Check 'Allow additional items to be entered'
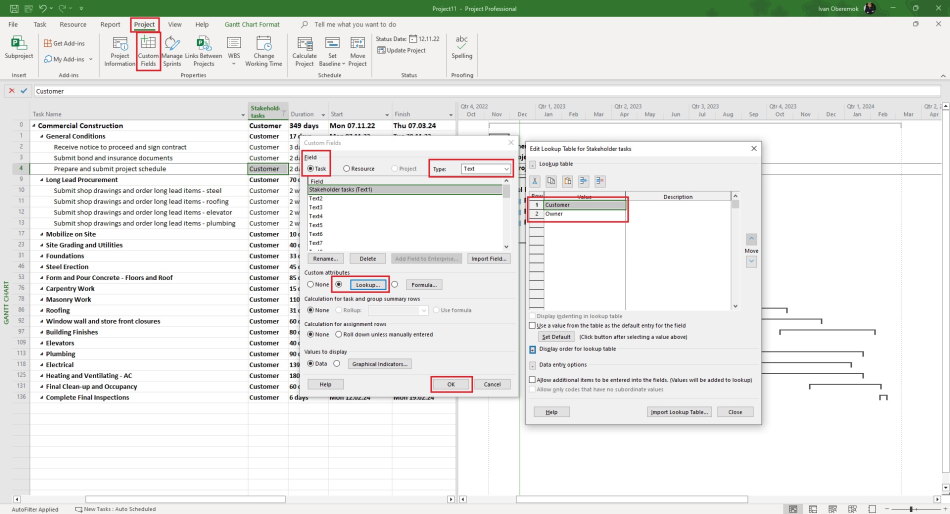The height and width of the screenshot is (514, 950). click(533, 380)
